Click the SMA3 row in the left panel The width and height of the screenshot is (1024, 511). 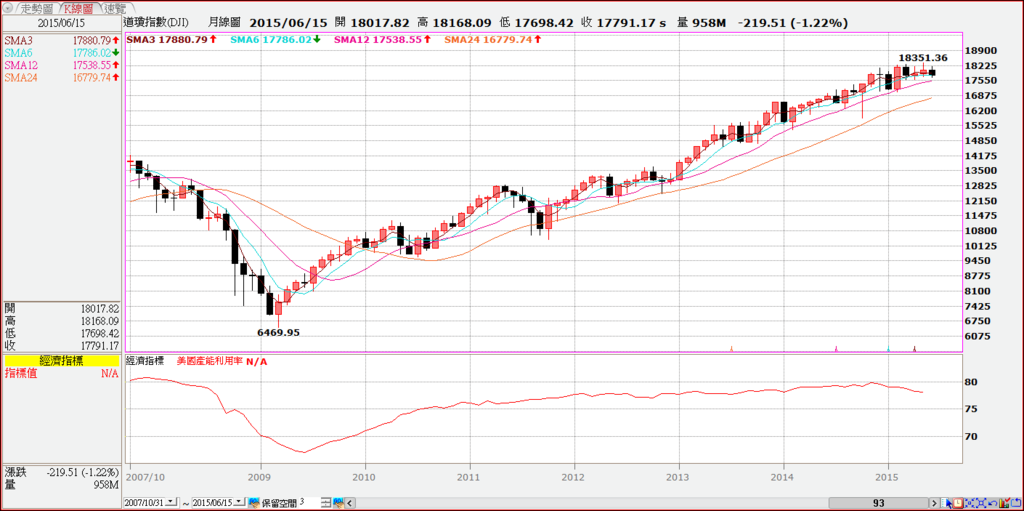tap(62, 39)
